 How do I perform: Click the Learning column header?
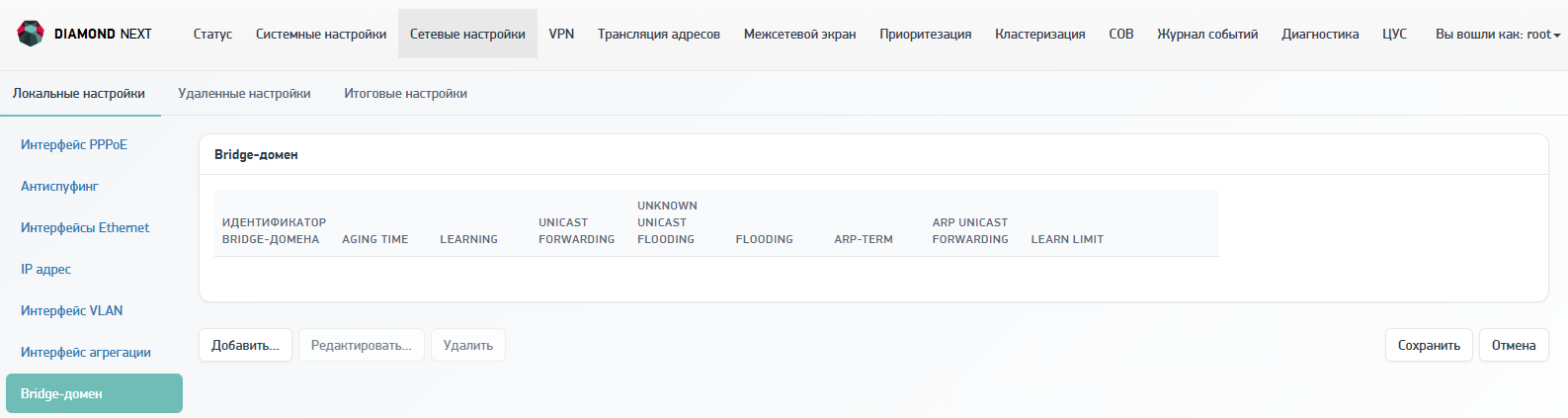469,239
